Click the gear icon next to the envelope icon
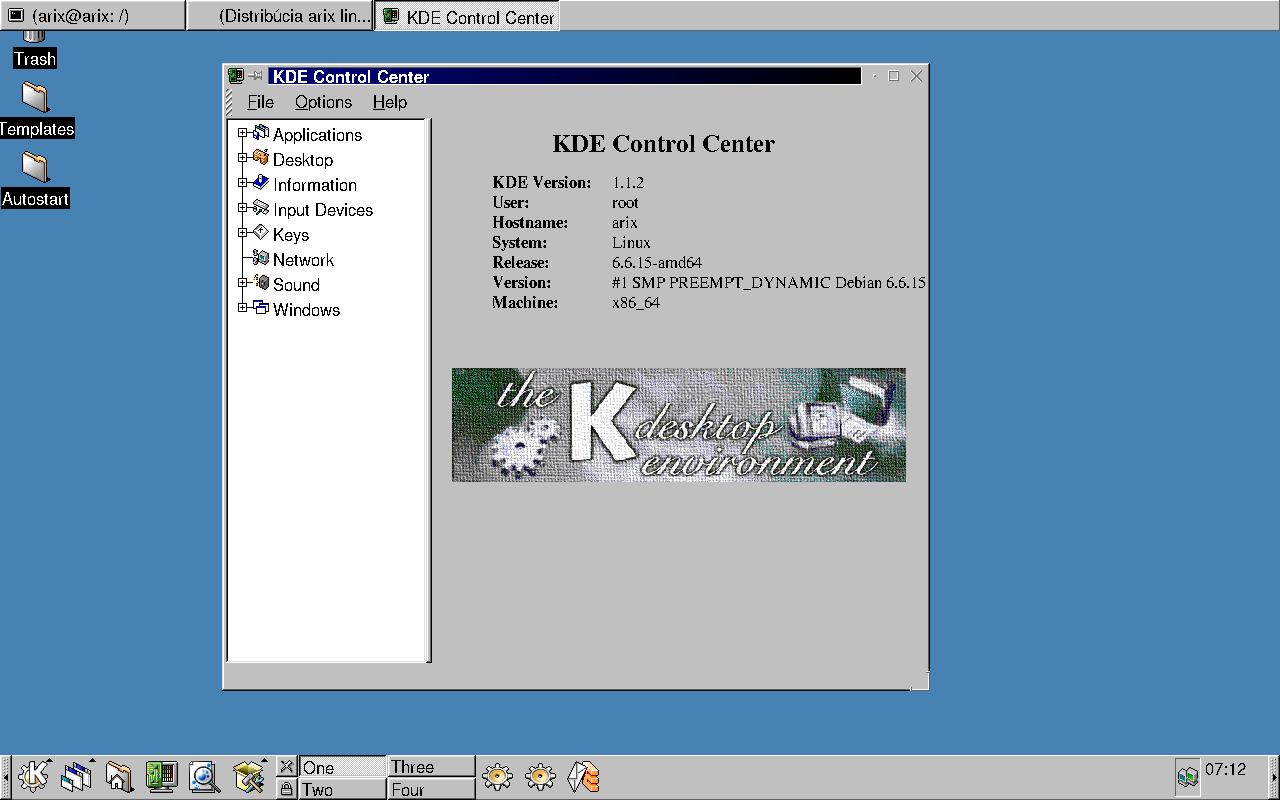 click(540, 776)
